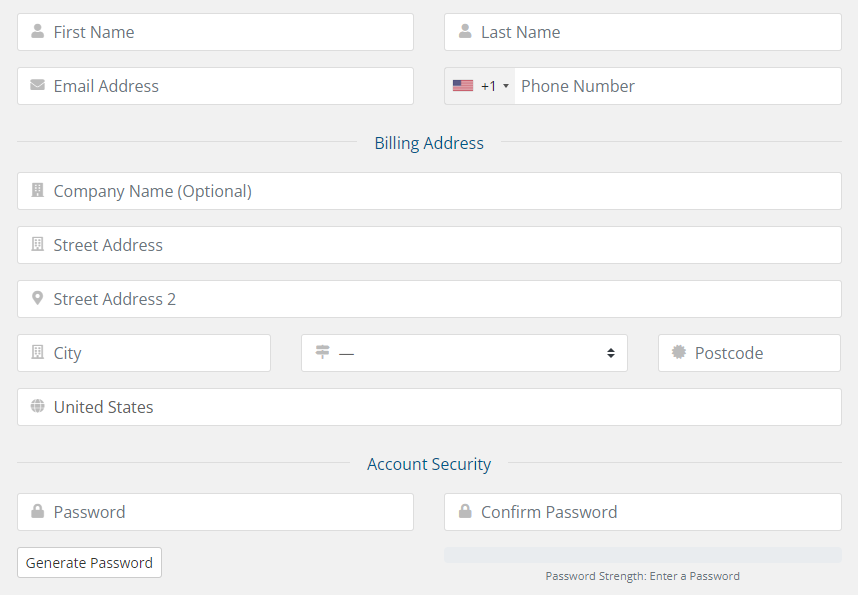Click the badge icon beside Postcode
Image resolution: width=858 pixels, height=595 pixels.
[x=679, y=353]
